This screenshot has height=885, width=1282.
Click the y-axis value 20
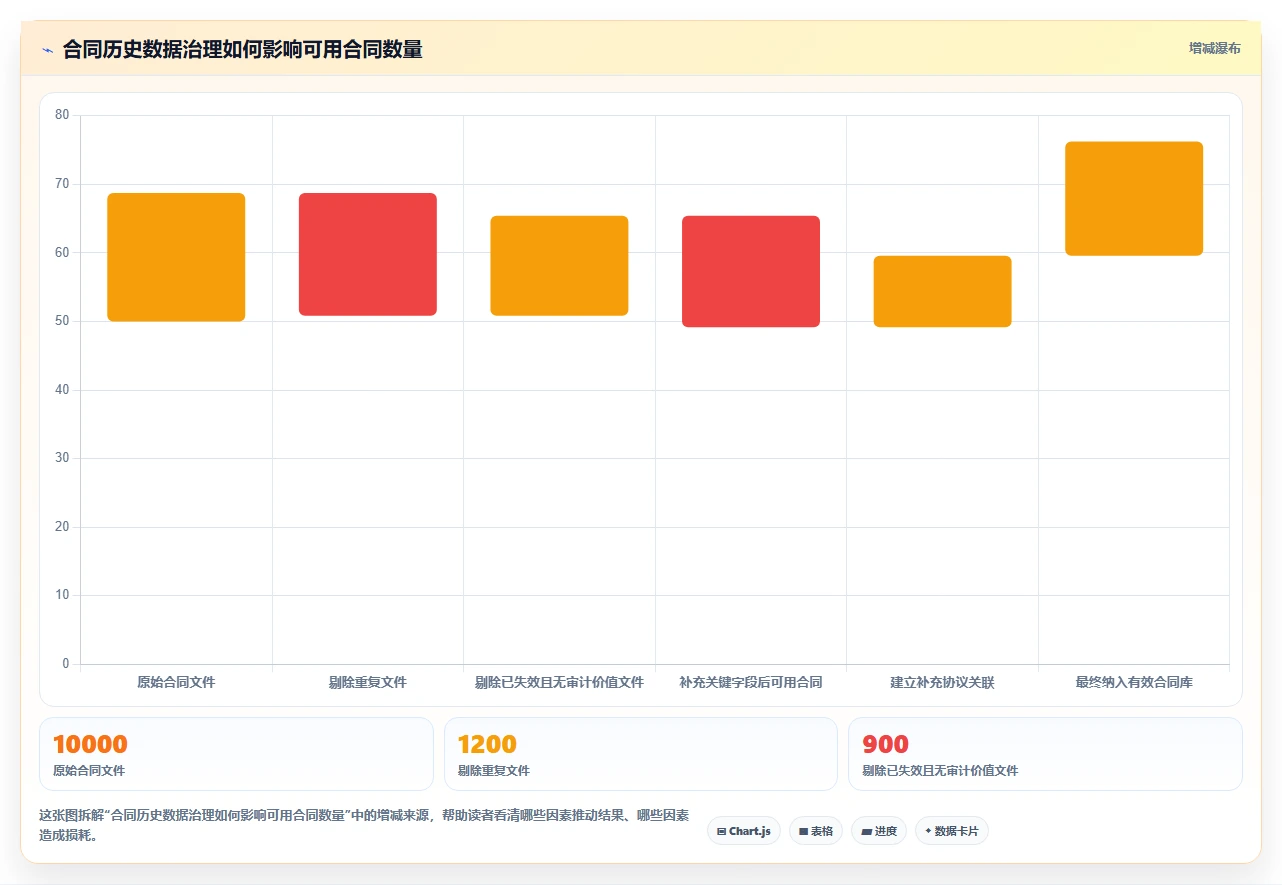(62, 527)
